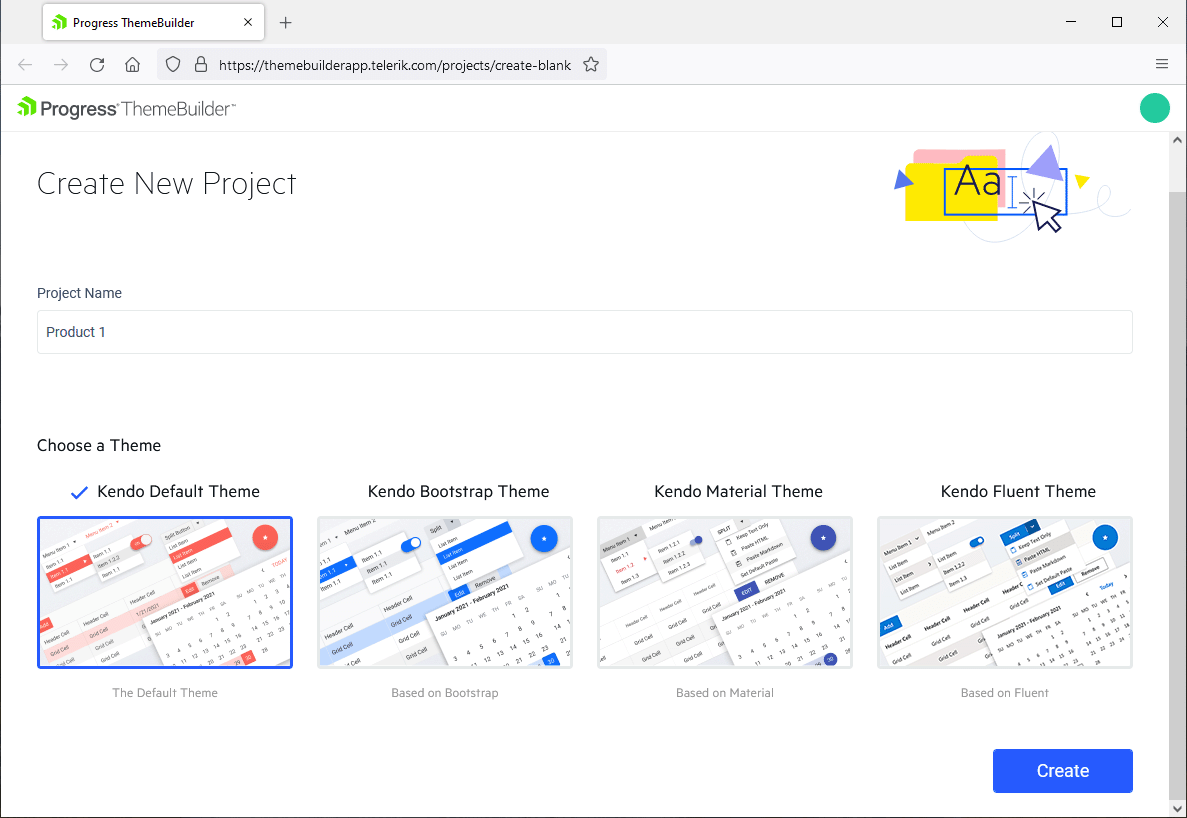Open the user account avatar menu
Image resolution: width=1187 pixels, height=818 pixels.
point(1155,107)
